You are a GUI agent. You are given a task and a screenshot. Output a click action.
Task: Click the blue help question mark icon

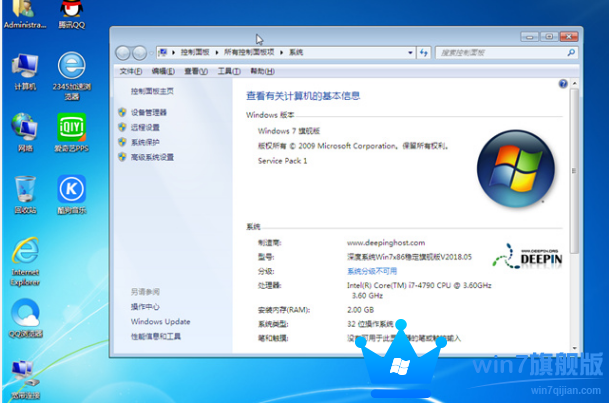(563, 83)
